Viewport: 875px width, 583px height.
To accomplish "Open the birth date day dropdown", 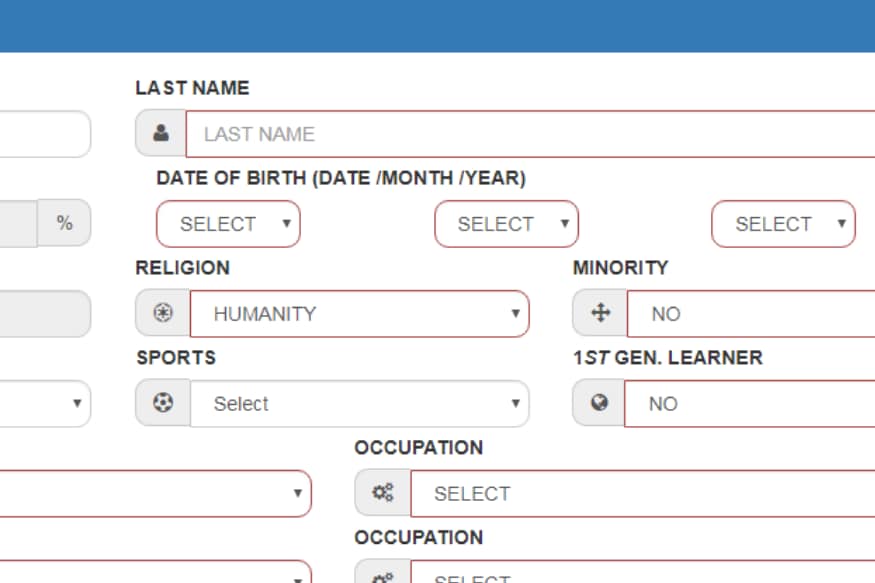I will coord(228,224).
